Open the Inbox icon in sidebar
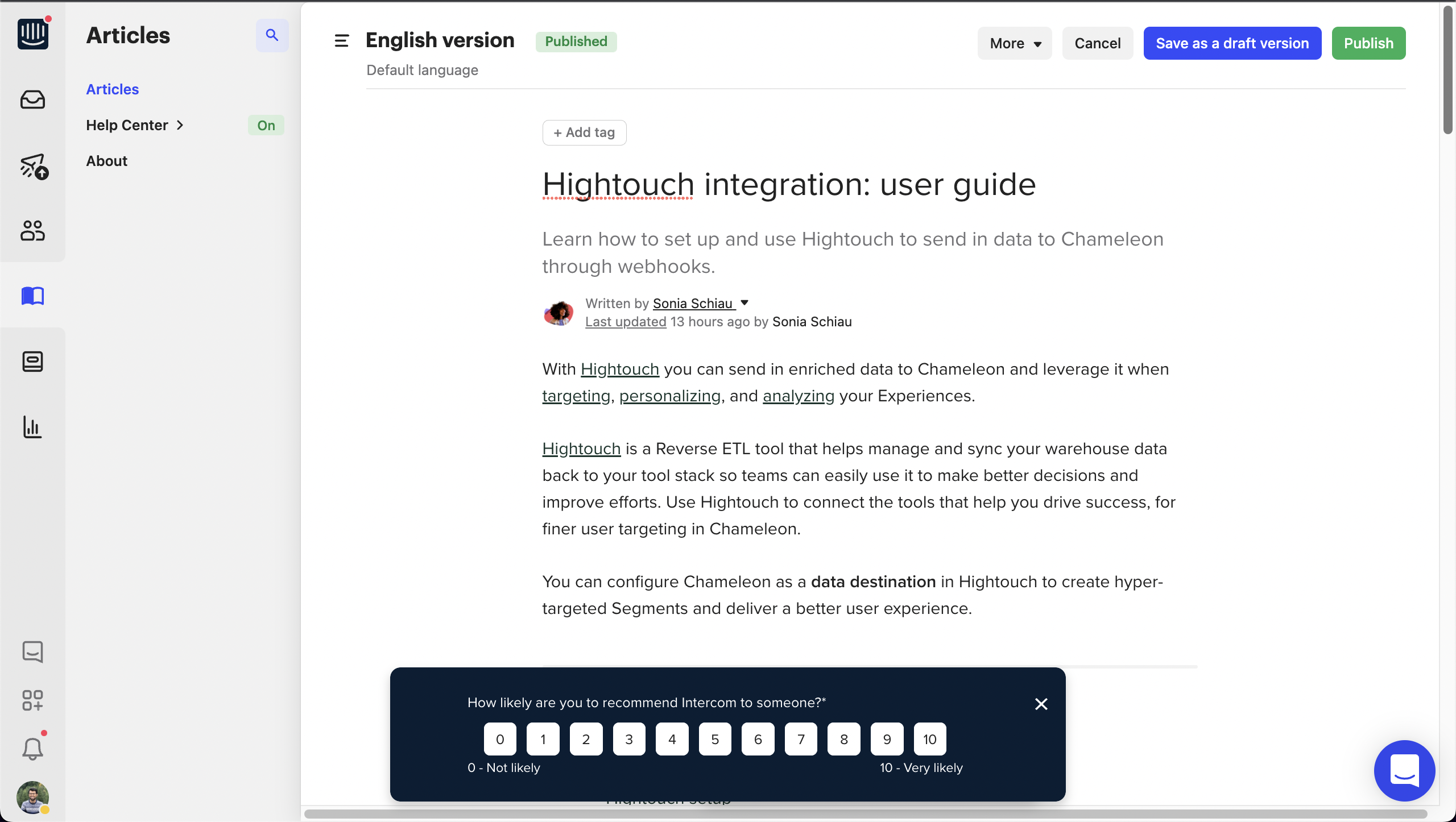This screenshot has height=822, width=1456. (x=32, y=99)
